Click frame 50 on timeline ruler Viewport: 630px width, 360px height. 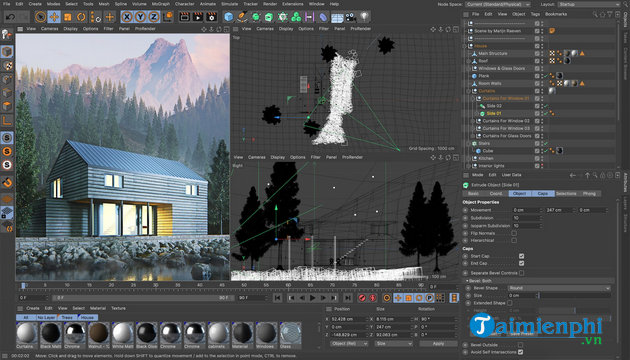coord(244,286)
